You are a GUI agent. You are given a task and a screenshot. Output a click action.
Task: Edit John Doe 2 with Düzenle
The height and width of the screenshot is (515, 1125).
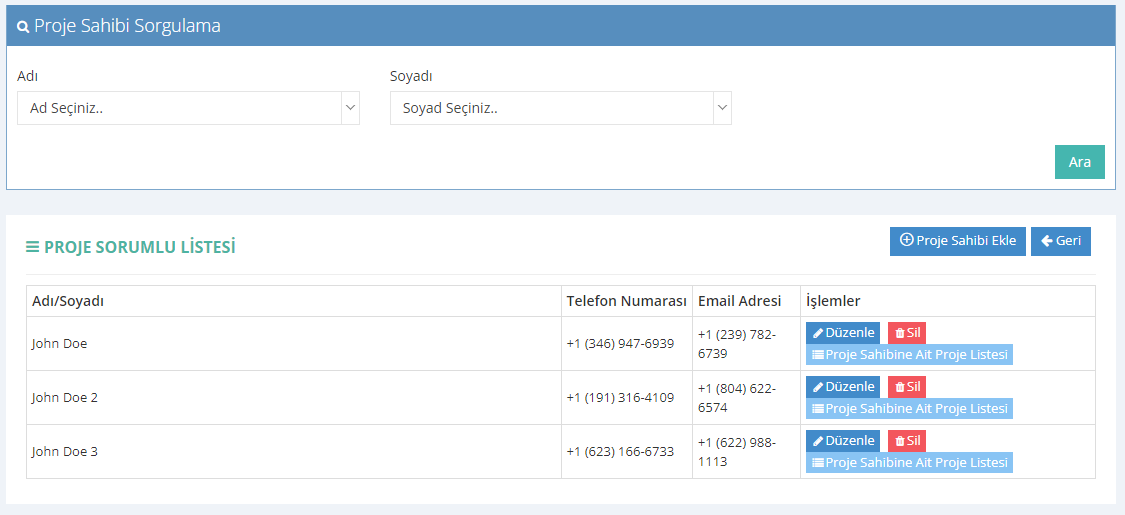pos(843,387)
